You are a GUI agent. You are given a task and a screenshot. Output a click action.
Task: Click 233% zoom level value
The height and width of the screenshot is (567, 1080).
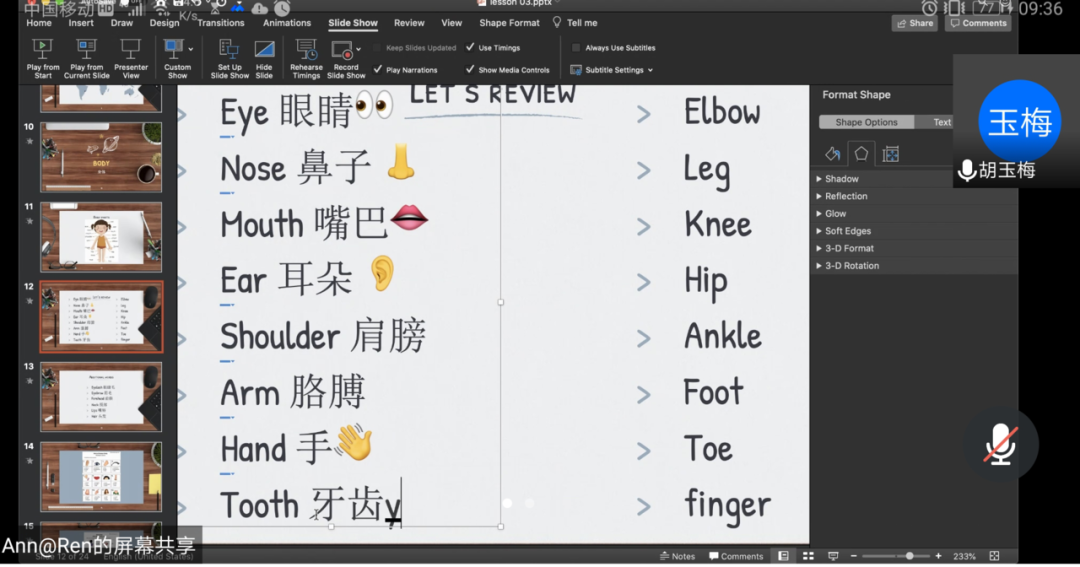[964, 556]
